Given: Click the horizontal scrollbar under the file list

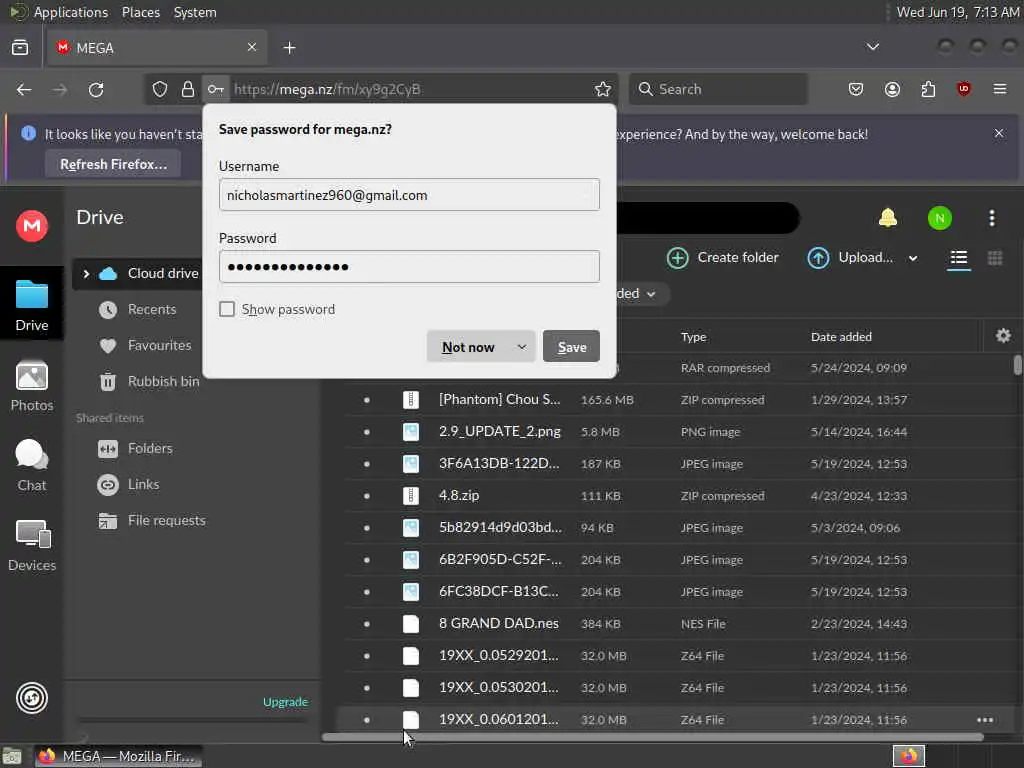Looking at the screenshot, I should (652, 737).
